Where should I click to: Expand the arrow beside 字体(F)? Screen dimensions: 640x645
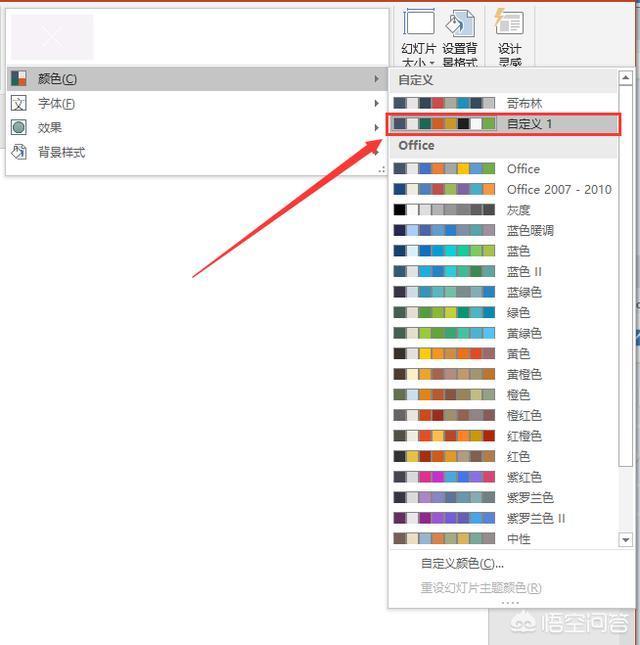tap(376, 103)
